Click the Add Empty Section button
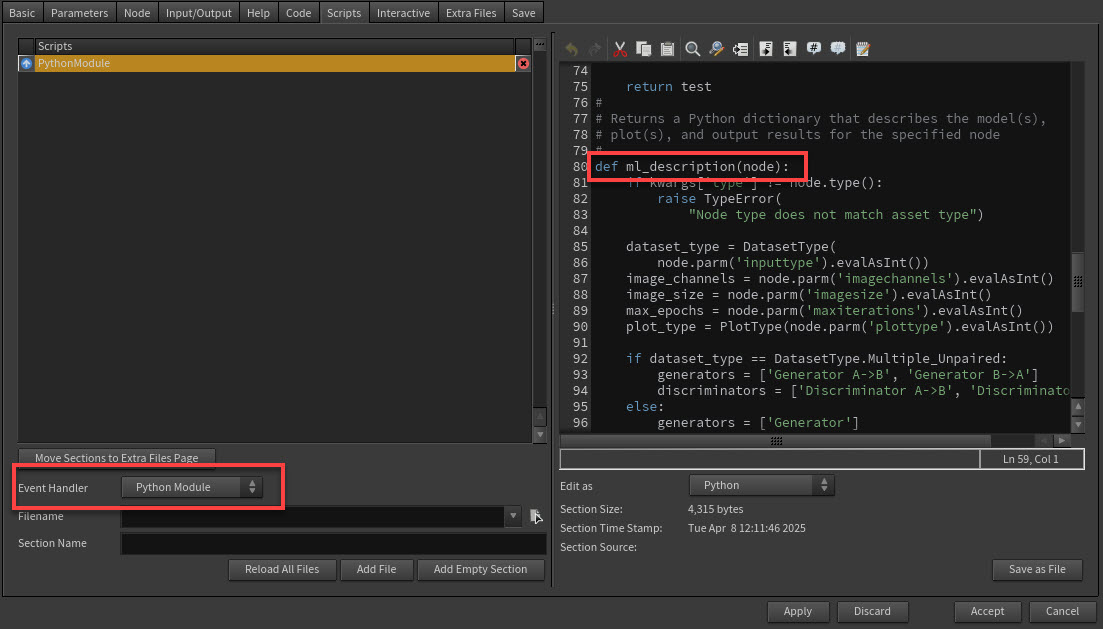This screenshot has height=629, width=1103. (x=480, y=569)
